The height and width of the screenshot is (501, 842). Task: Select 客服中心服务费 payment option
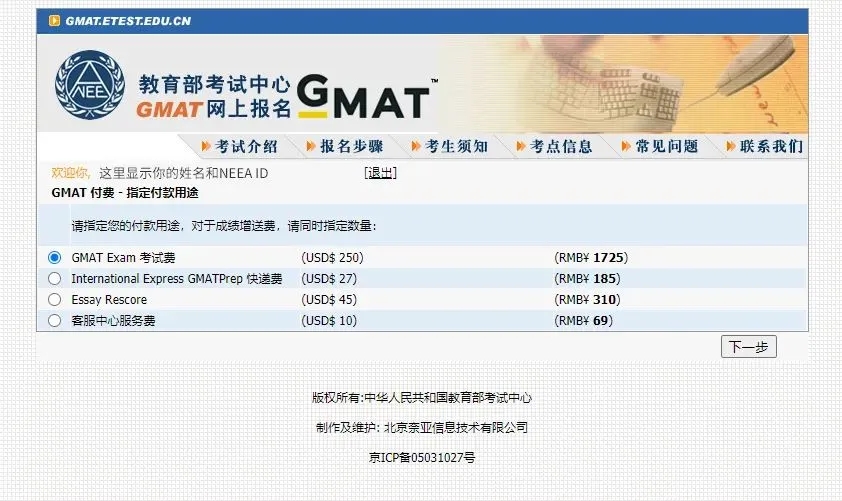(55, 320)
